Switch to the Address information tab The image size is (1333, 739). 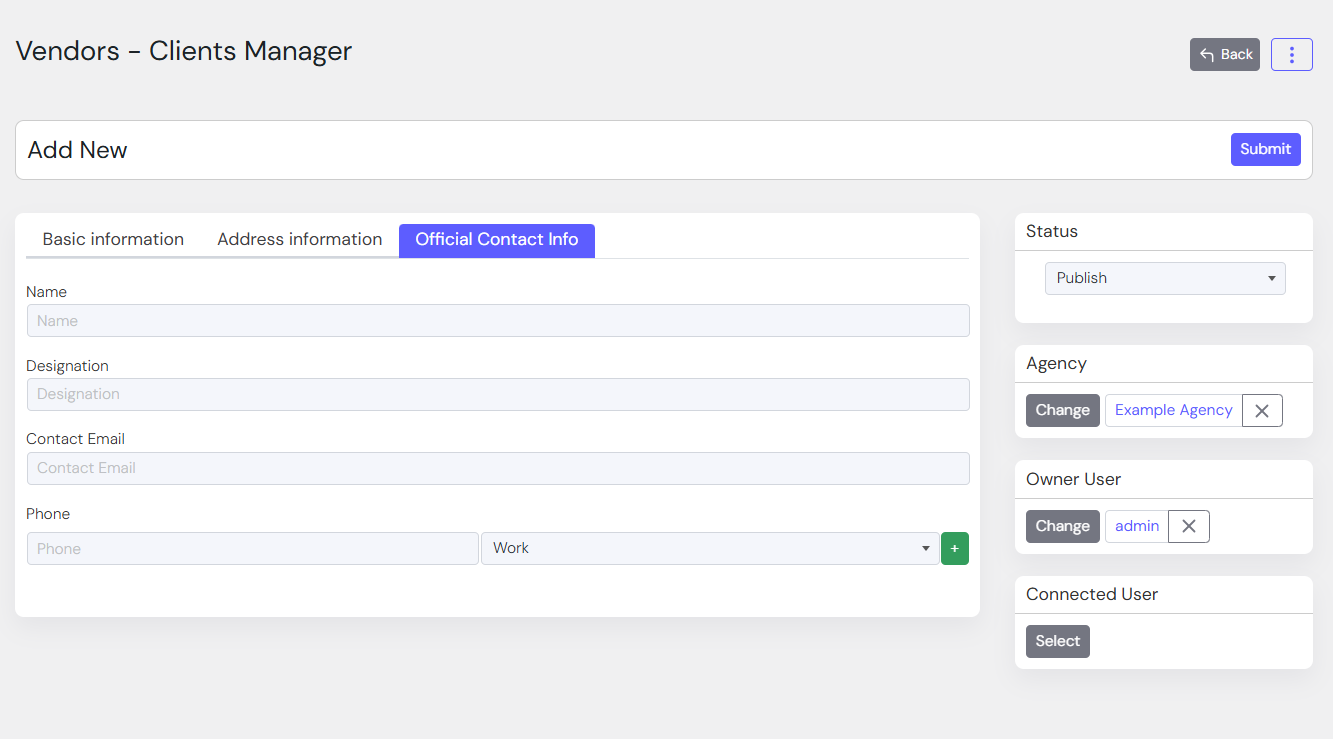[x=299, y=240]
